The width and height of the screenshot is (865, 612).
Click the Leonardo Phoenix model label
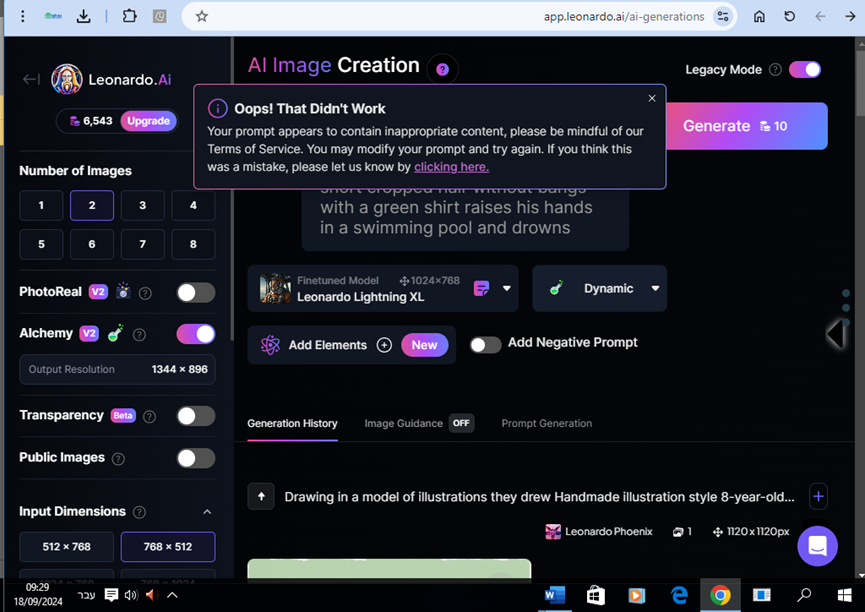point(608,531)
